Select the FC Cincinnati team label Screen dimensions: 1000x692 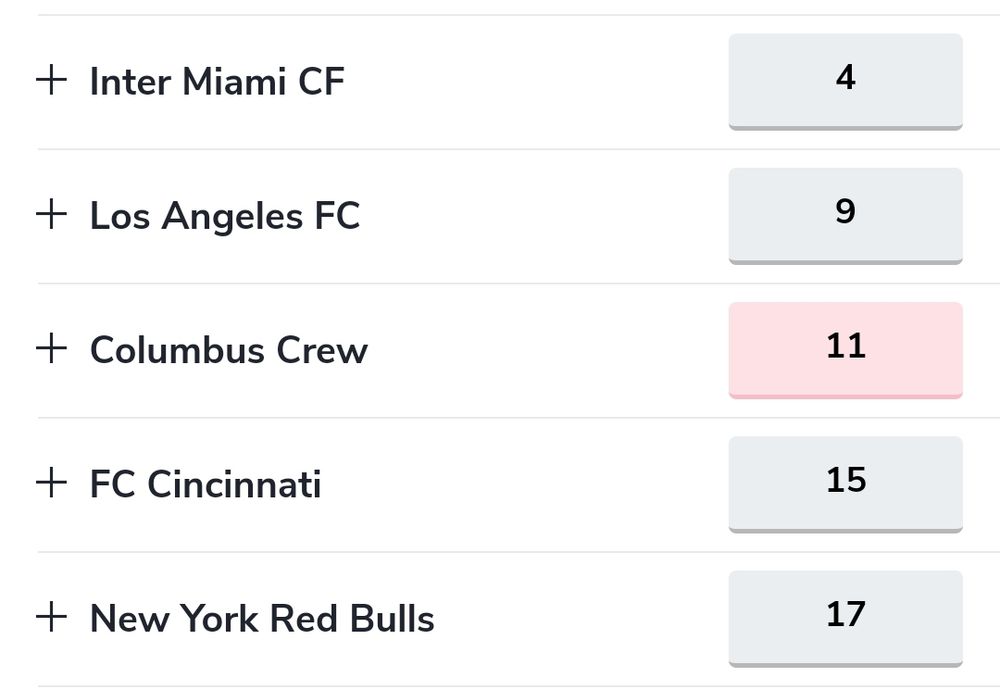coord(205,484)
